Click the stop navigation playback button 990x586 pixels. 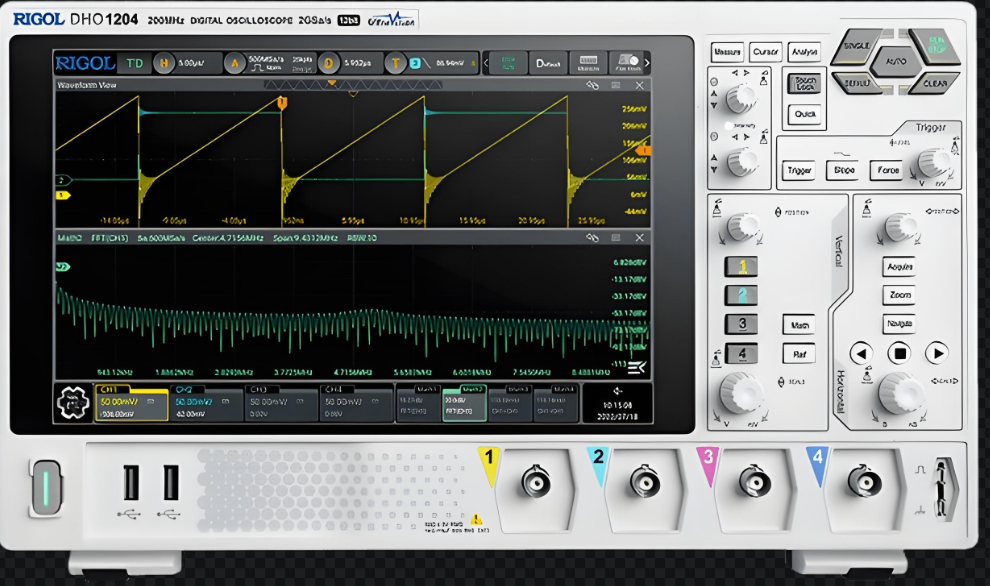click(900, 354)
